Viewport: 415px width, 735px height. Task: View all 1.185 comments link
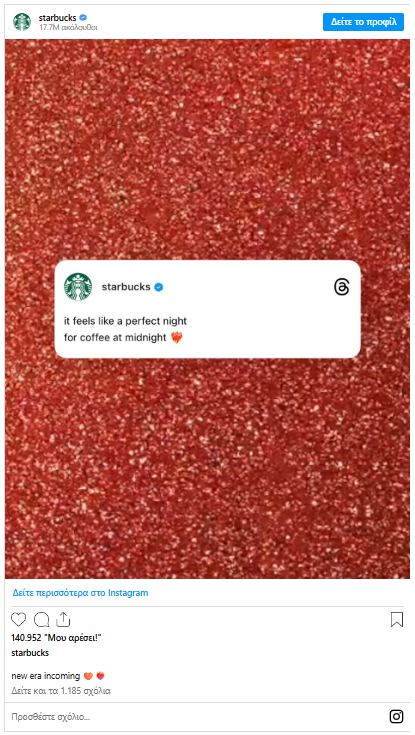(61, 690)
